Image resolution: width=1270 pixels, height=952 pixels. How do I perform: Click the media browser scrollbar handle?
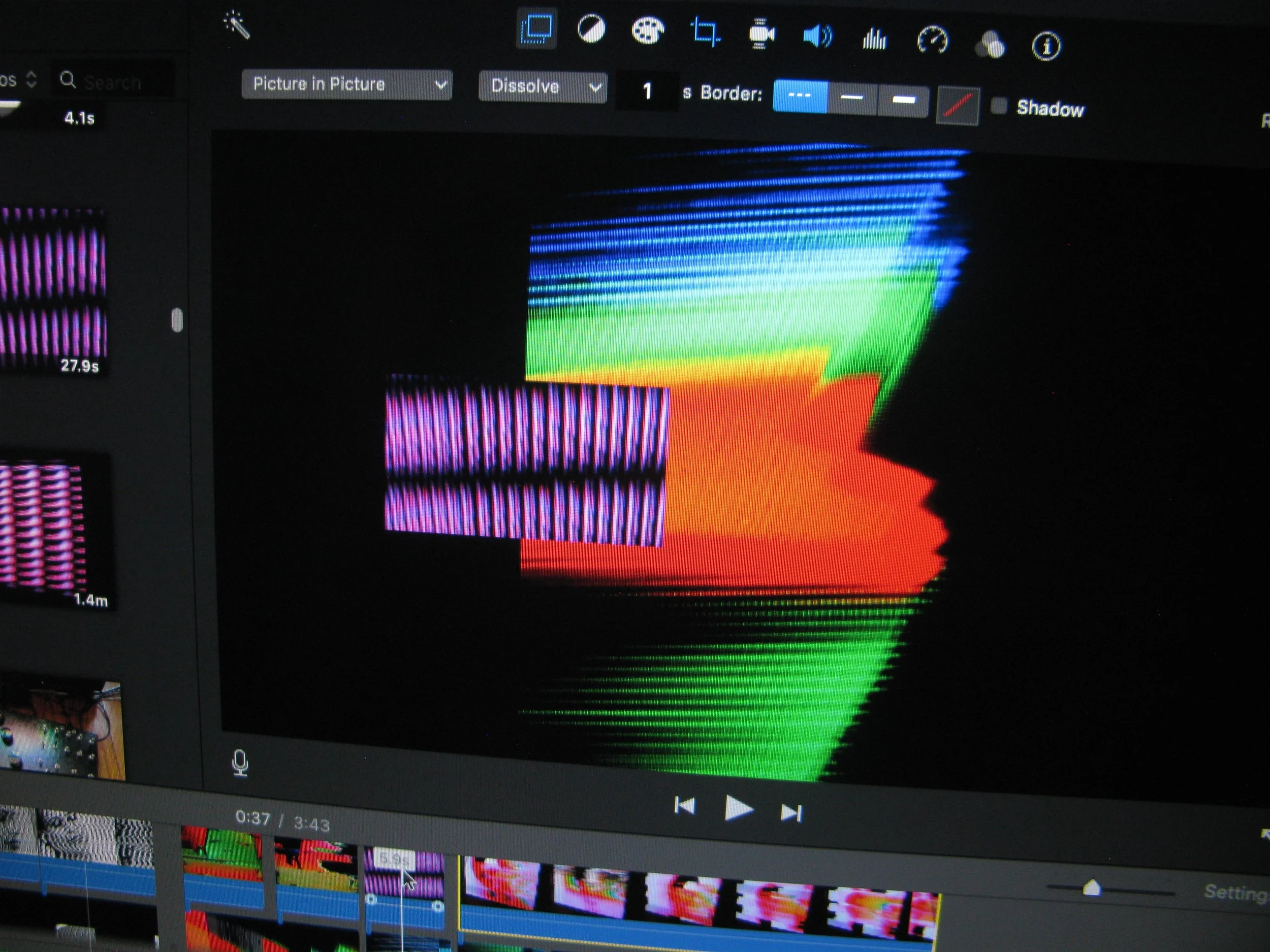(x=177, y=320)
